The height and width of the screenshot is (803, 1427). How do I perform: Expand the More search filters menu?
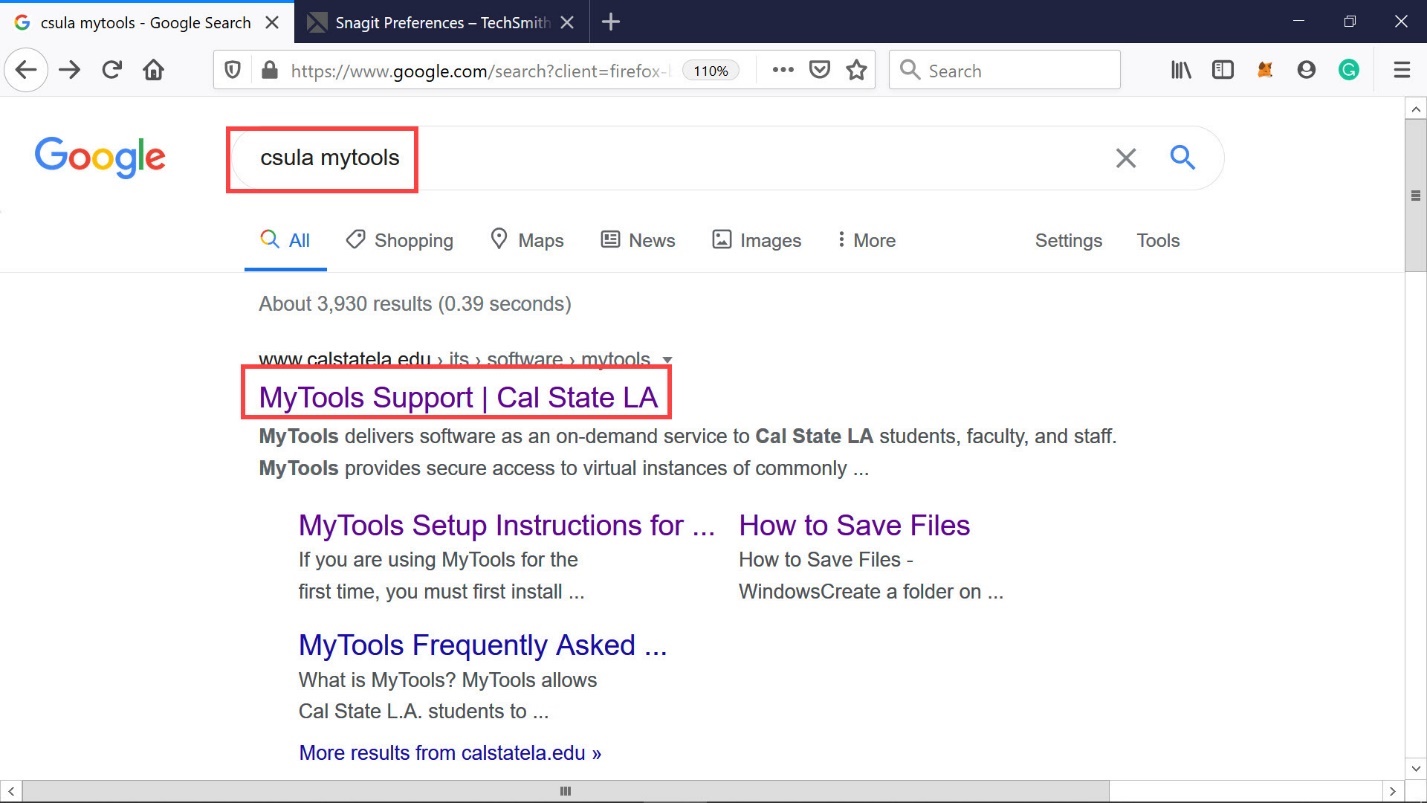(865, 240)
